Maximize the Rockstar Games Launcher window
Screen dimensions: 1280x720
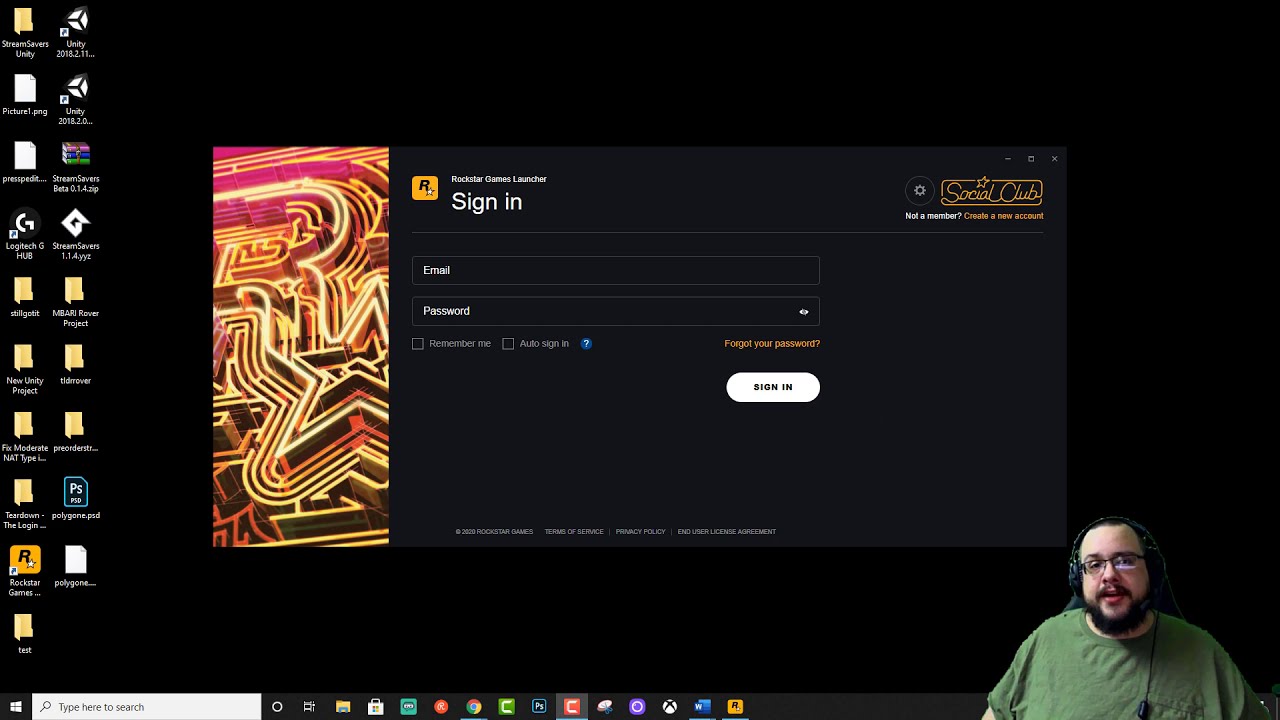pos(1031,159)
